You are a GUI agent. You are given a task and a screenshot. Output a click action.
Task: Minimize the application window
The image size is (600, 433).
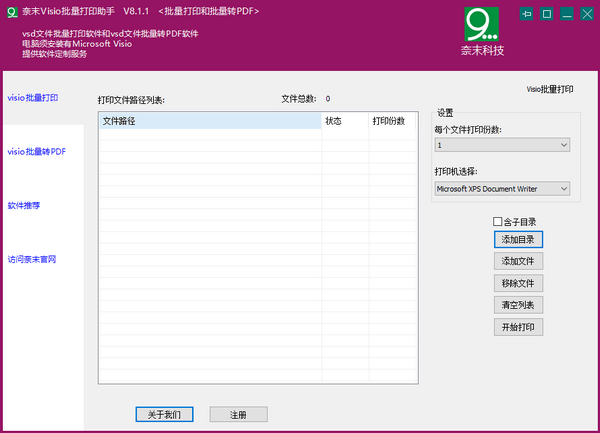[567, 14]
